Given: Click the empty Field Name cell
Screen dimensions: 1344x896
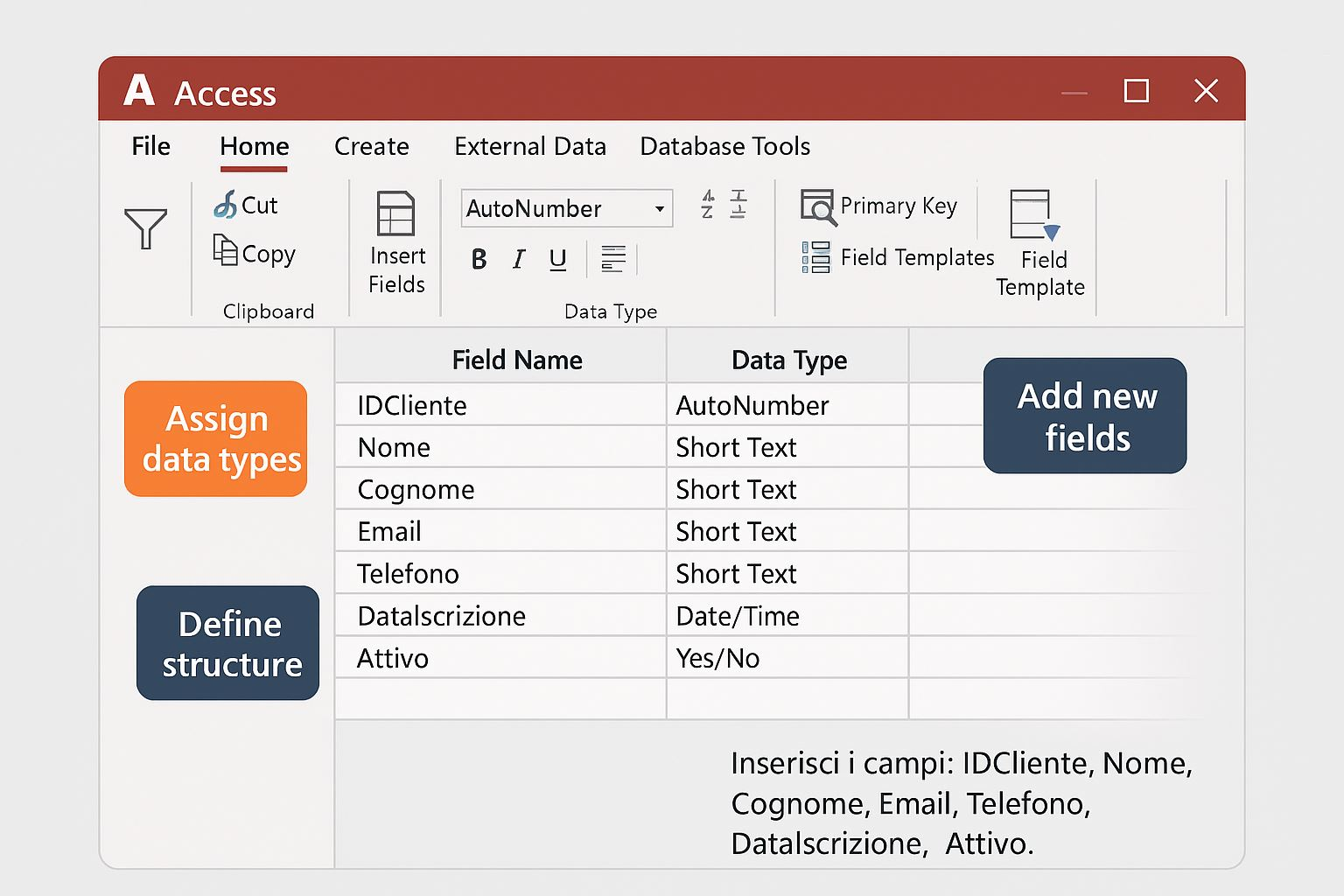Looking at the screenshot, I should pyautogui.click(x=500, y=699).
